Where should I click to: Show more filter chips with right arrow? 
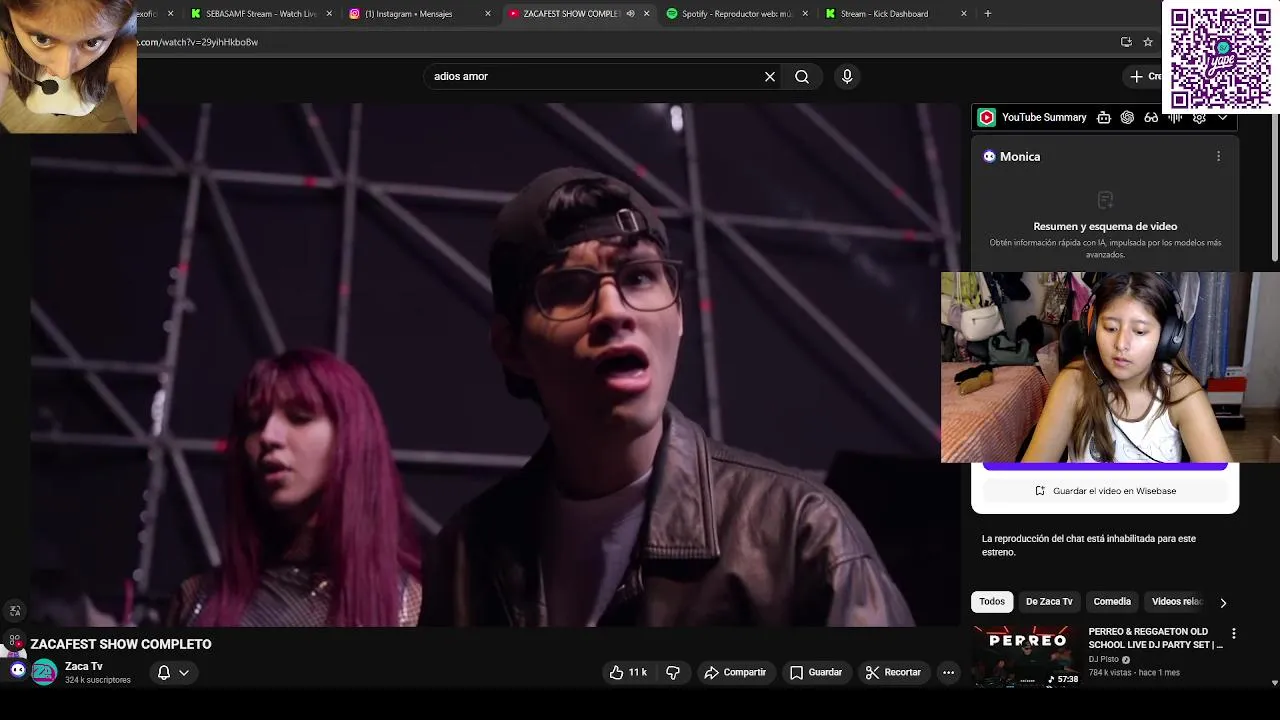click(1222, 602)
